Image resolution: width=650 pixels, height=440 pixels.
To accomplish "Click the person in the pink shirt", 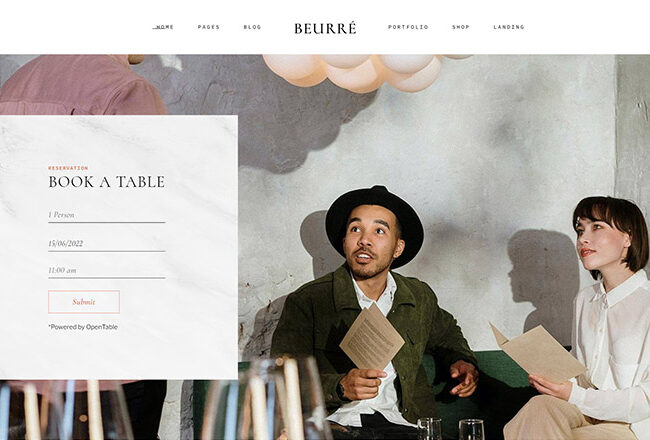I will 81,85.
